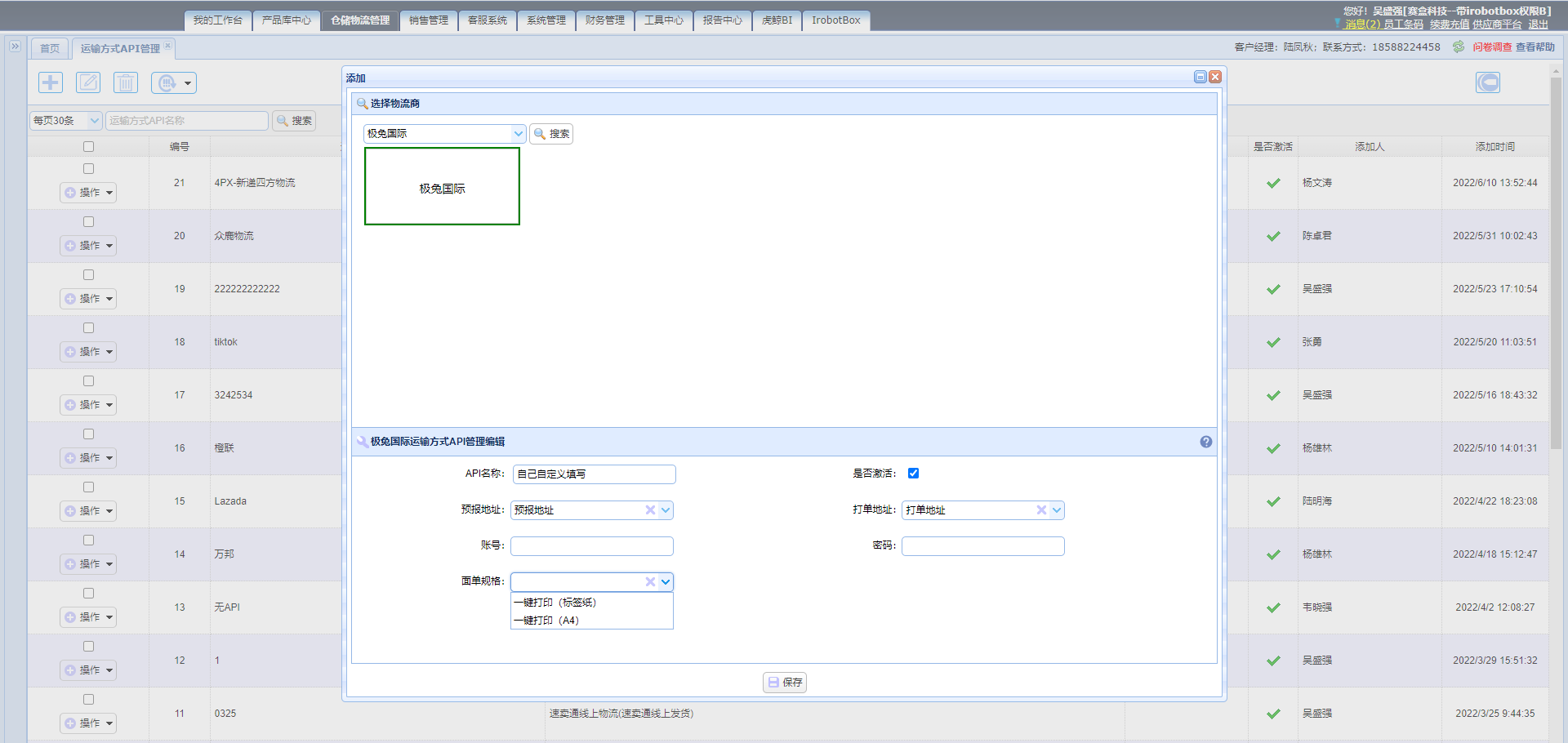Check the row 14 万邦 checkbox
The width and height of the screenshot is (1568, 743).
coord(88,541)
